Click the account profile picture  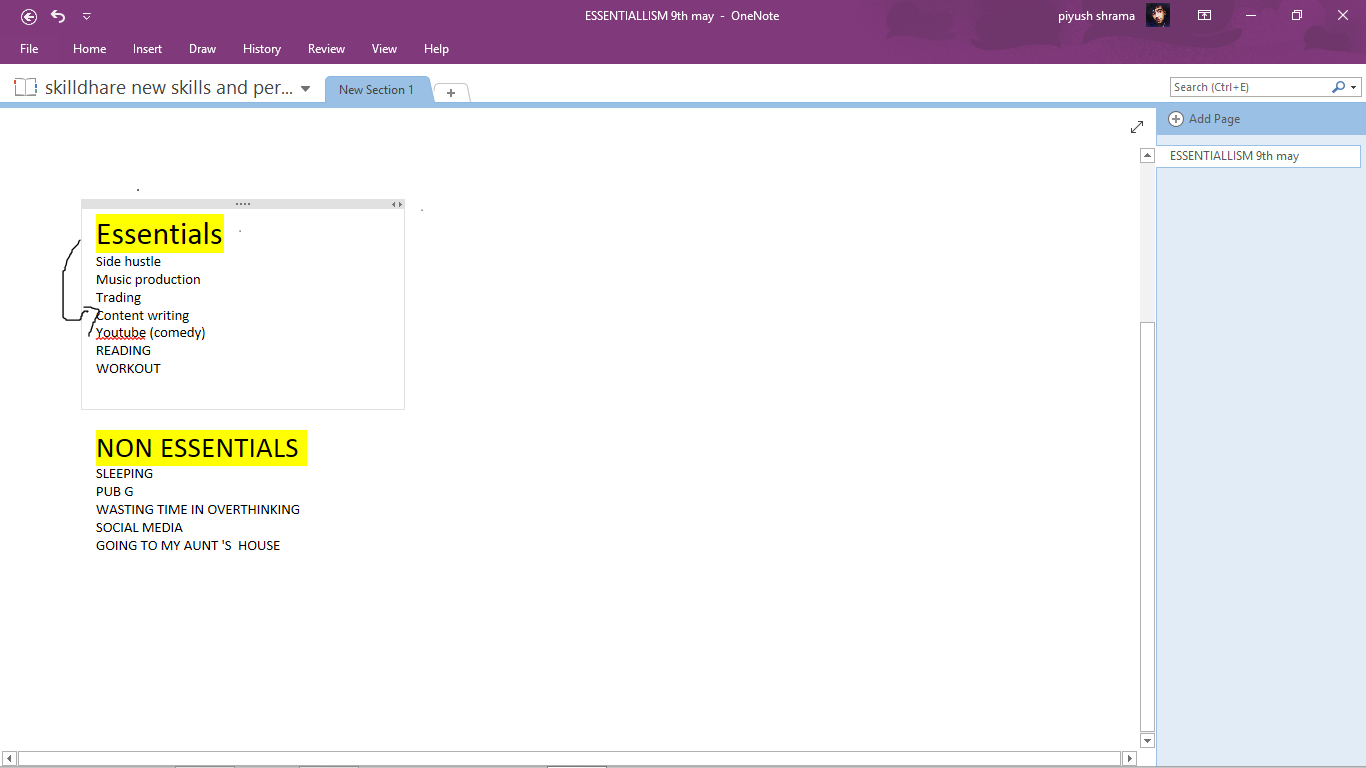click(x=1158, y=16)
